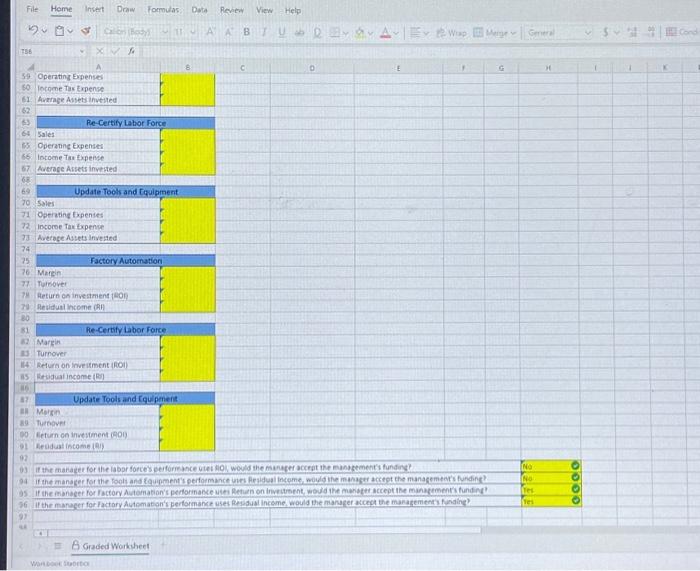Increase font size with larger A icon
700x571 pixels.
[210, 32]
